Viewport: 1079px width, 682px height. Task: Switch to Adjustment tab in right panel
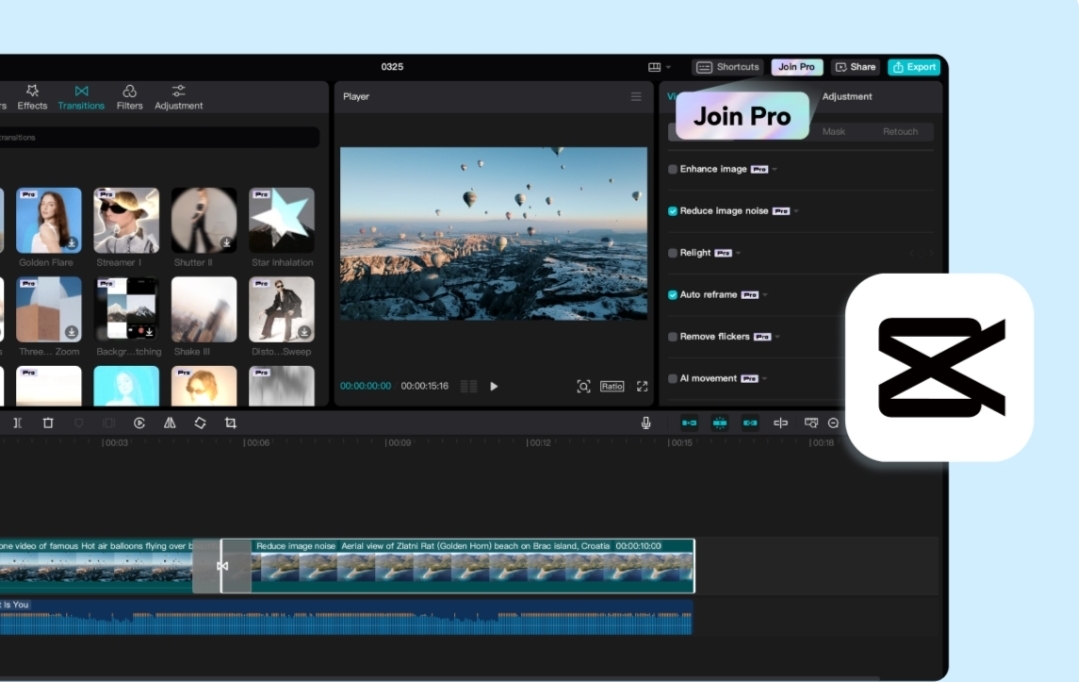[847, 96]
